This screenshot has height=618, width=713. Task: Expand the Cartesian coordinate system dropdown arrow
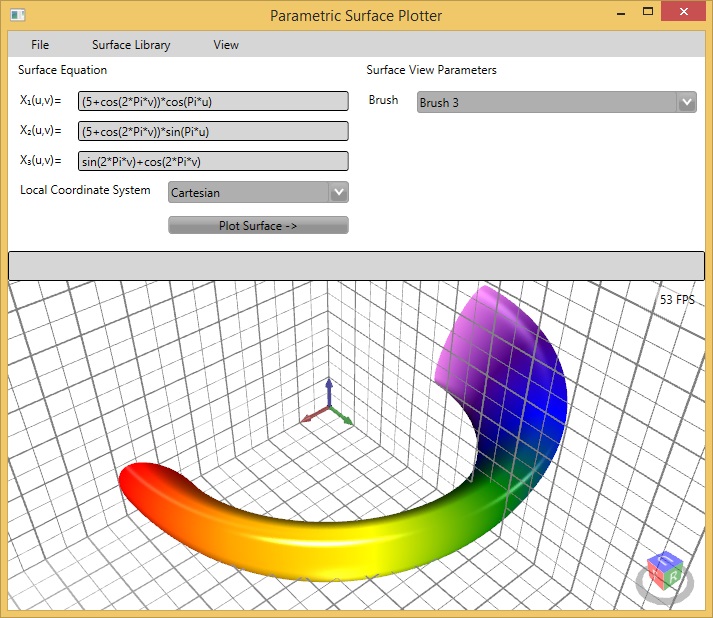pos(339,192)
